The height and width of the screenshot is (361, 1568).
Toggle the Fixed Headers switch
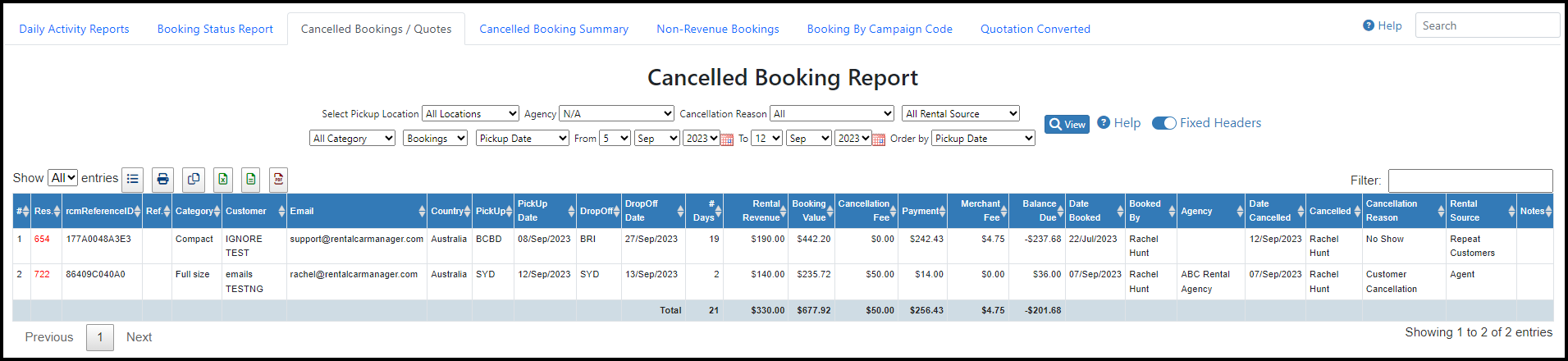click(x=1164, y=123)
